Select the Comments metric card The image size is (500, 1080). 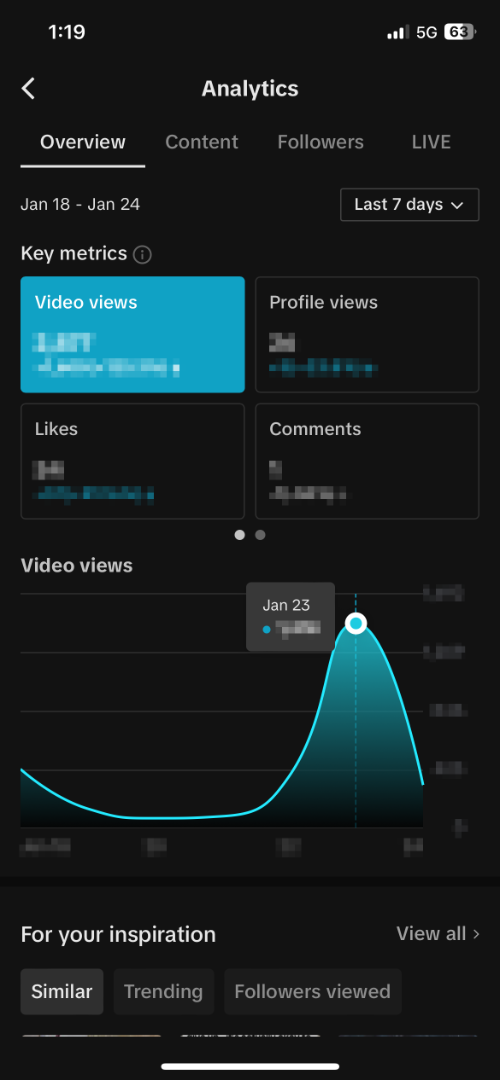point(367,461)
